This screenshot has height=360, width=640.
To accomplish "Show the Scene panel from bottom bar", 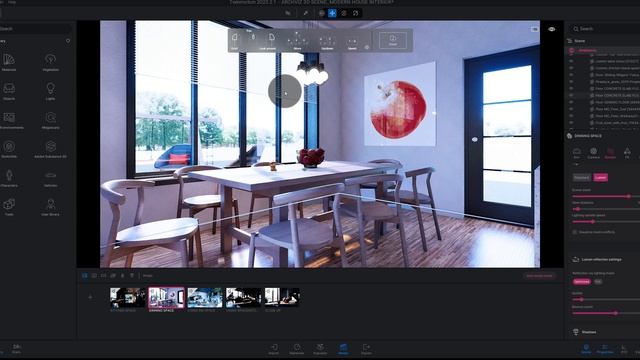I will click(586, 349).
